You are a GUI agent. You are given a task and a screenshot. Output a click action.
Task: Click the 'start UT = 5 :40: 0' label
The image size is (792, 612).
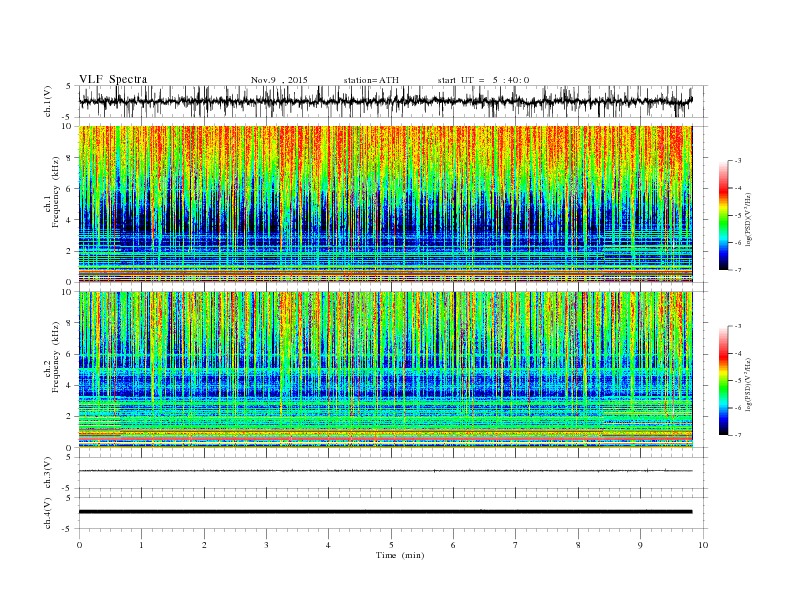(483, 80)
